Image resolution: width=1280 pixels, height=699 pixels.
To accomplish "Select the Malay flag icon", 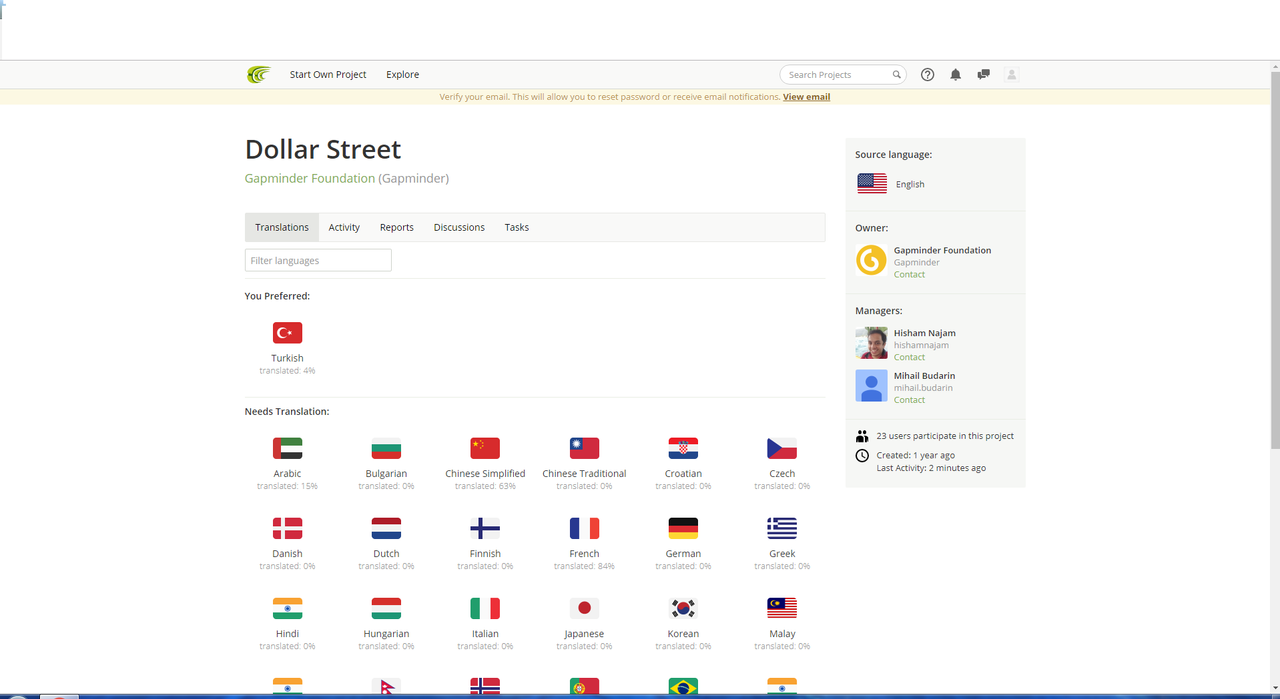I will pos(782,608).
